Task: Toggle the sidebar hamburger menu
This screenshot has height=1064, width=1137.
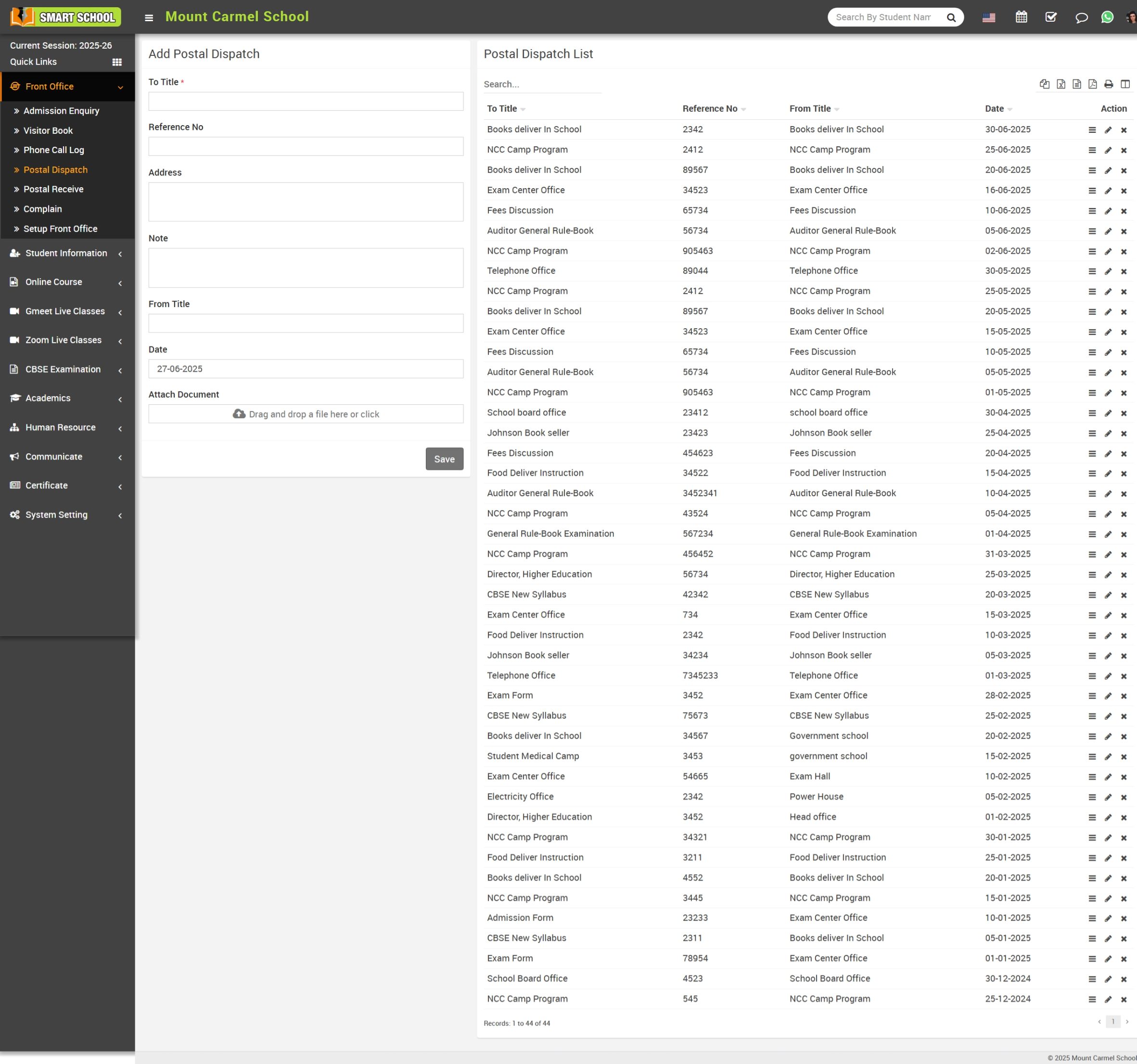Action: [x=149, y=18]
